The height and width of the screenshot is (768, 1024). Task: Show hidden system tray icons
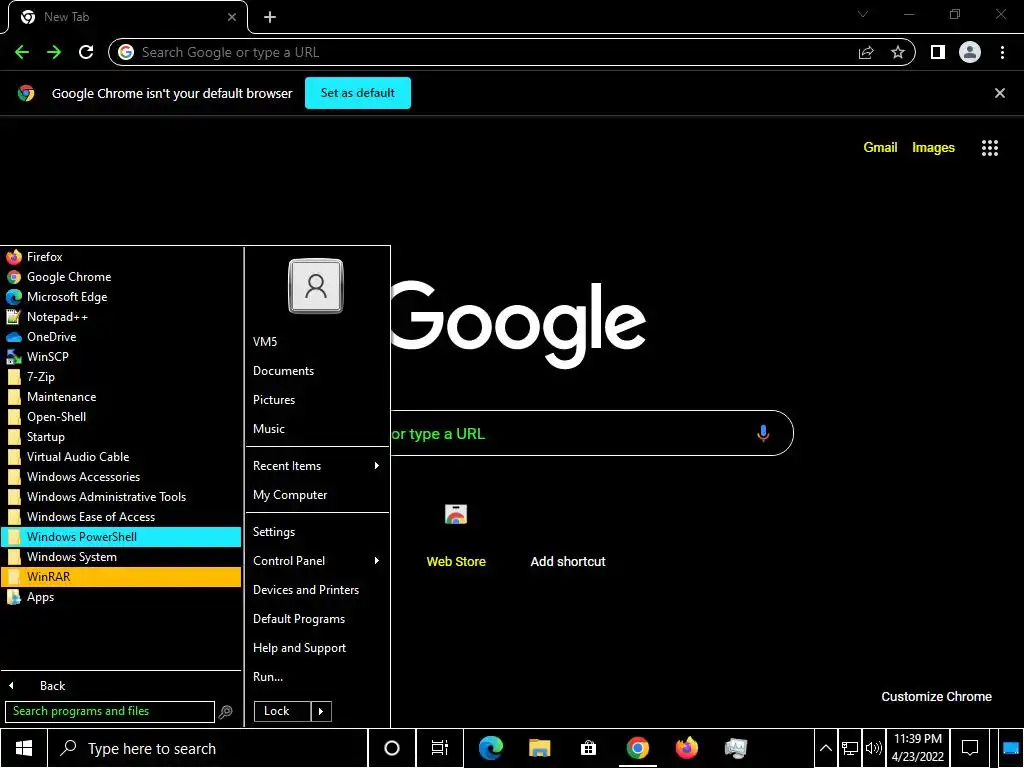click(x=825, y=748)
